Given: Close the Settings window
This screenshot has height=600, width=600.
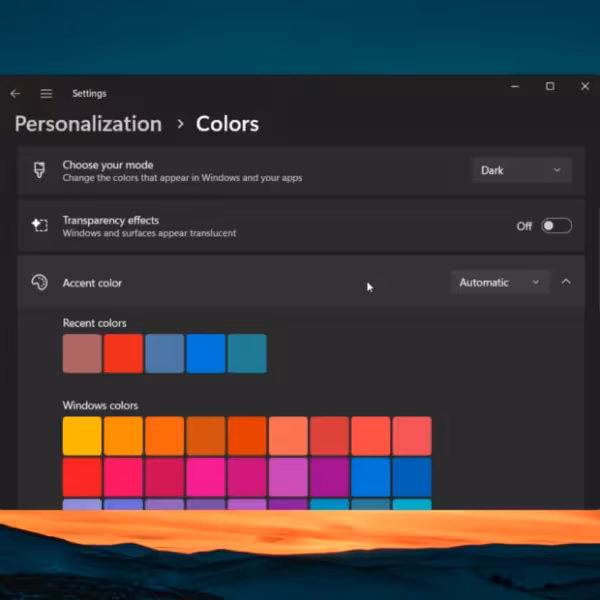Looking at the screenshot, I should [585, 86].
